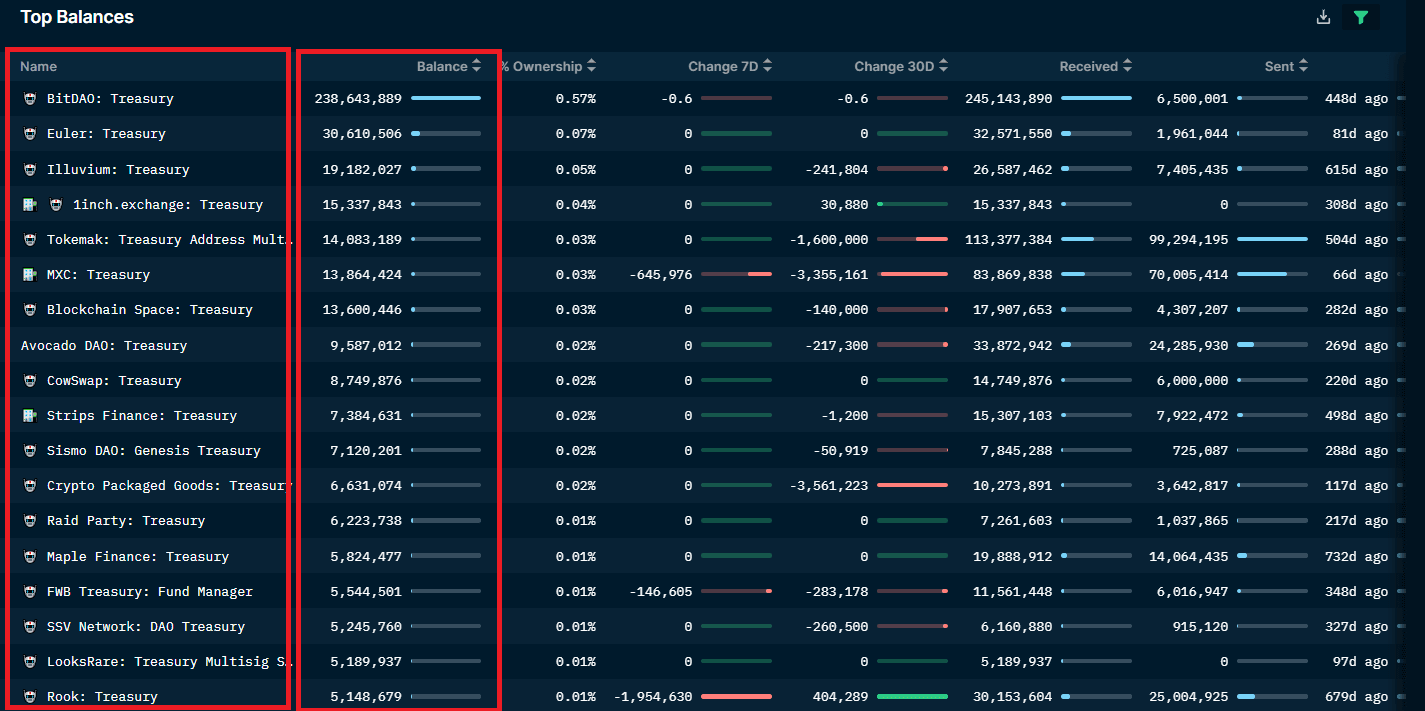Click the label icon beside Blockchain Space: Treasury
The image size is (1425, 711).
click(29, 310)
